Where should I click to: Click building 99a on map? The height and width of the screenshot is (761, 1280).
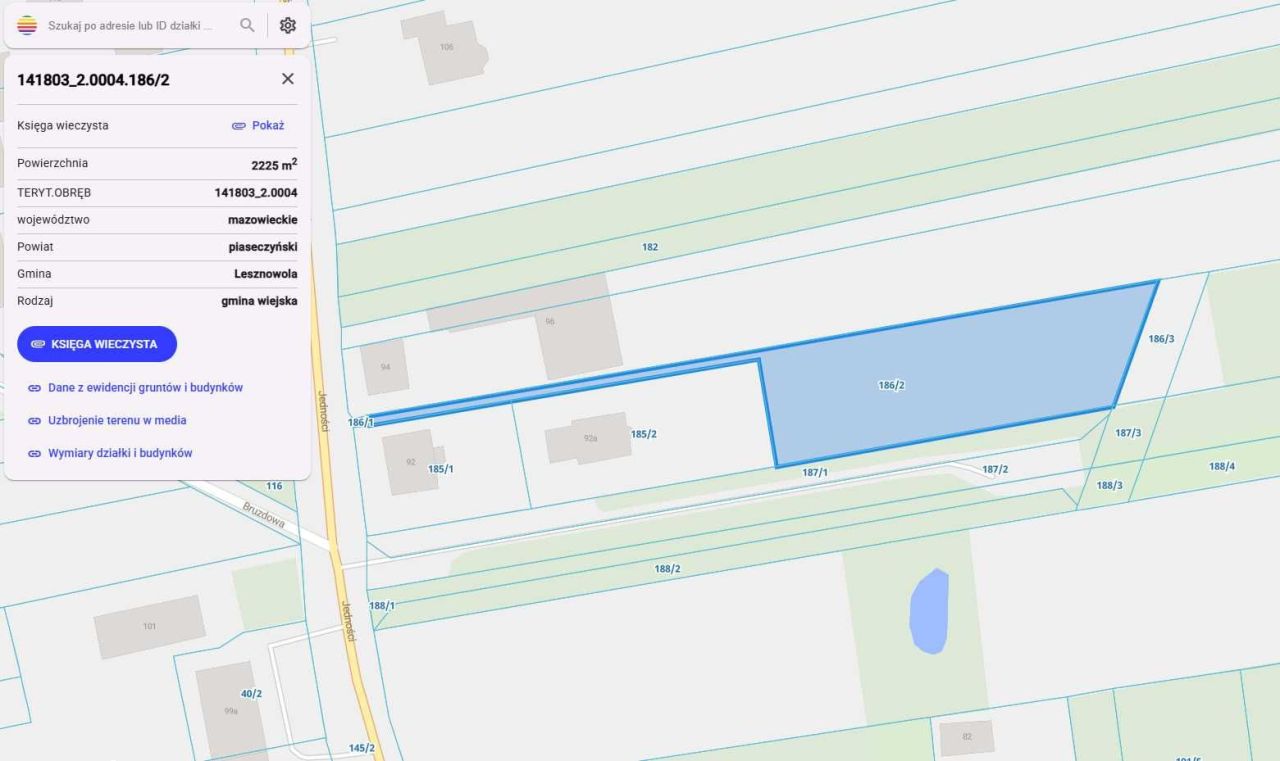231,711
